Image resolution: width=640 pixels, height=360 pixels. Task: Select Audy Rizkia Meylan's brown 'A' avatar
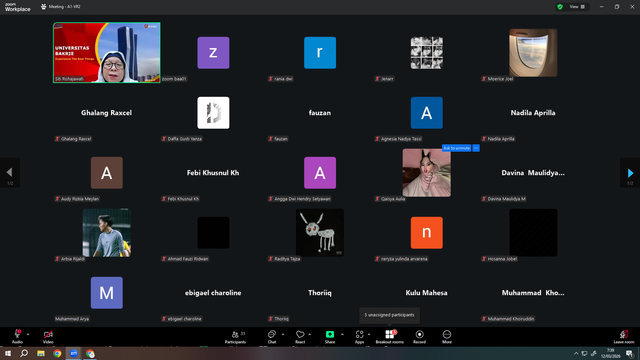coord(107,173)
